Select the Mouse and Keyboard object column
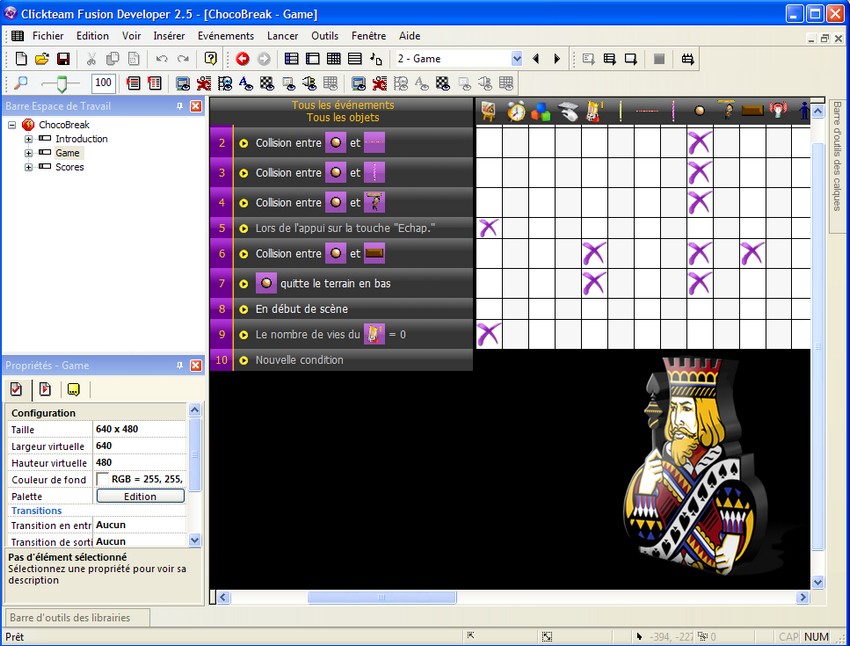 [568, 111]
